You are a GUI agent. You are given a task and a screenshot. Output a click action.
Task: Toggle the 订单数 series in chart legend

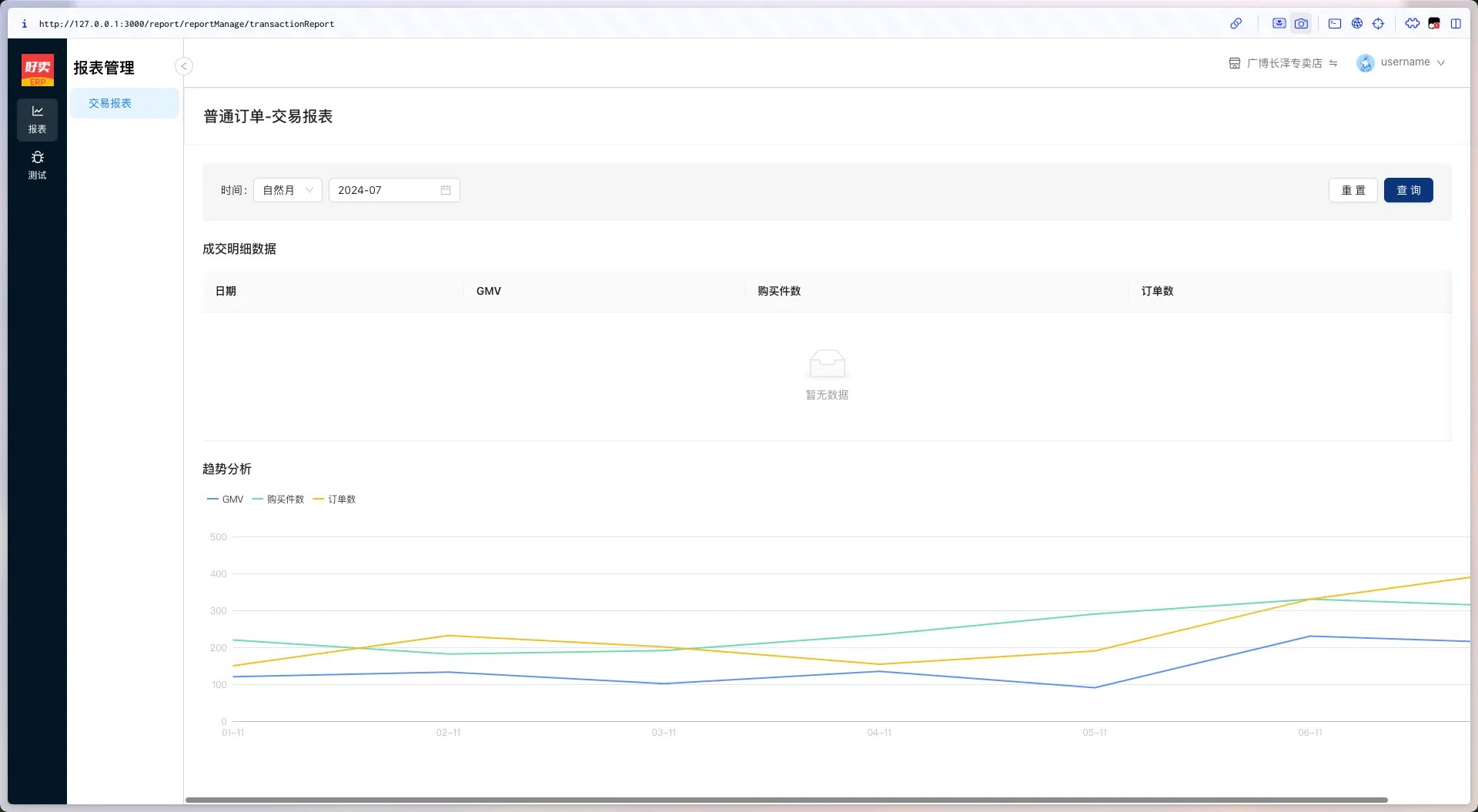pyautogui.click(x=335, y=500)
